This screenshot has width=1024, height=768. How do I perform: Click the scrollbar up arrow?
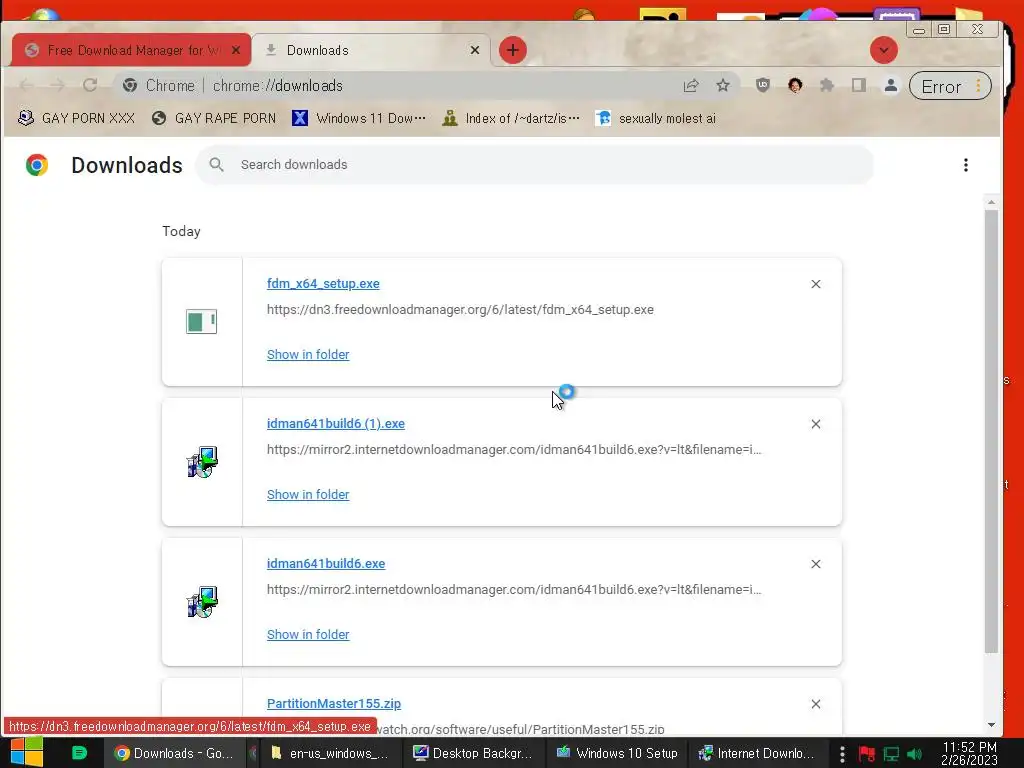click(991, 202)
